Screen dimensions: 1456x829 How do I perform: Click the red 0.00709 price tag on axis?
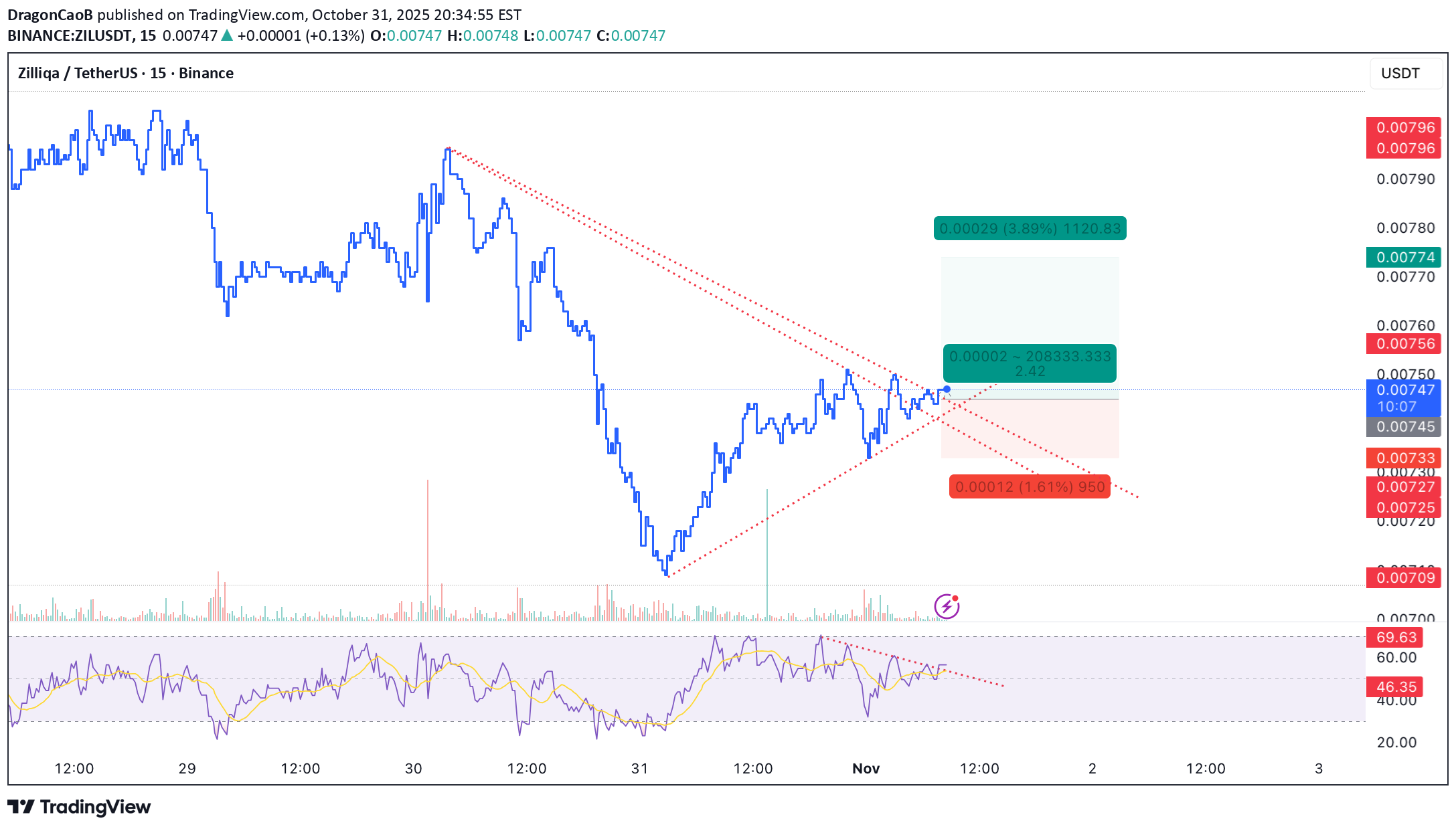click(1403, 577)
